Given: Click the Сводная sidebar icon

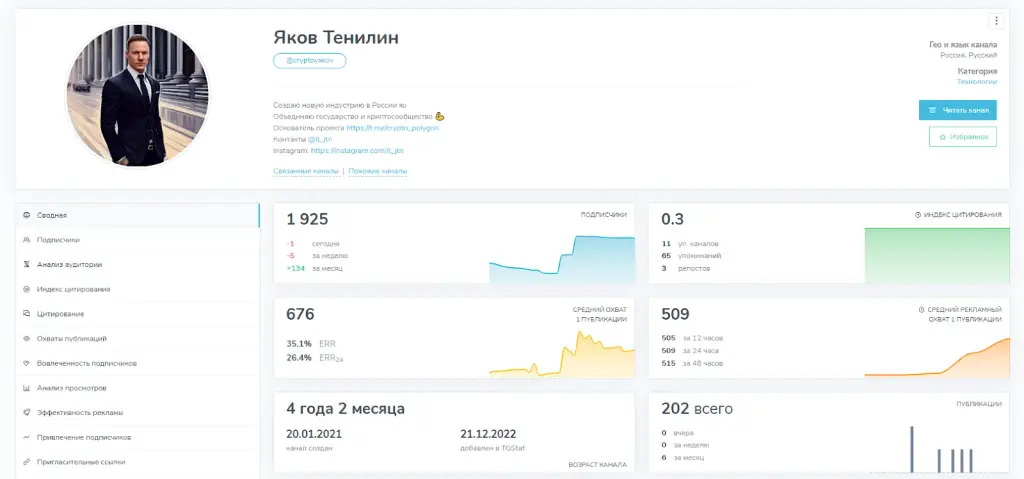Looking at the screenshot, I should (x=27, y=215).
